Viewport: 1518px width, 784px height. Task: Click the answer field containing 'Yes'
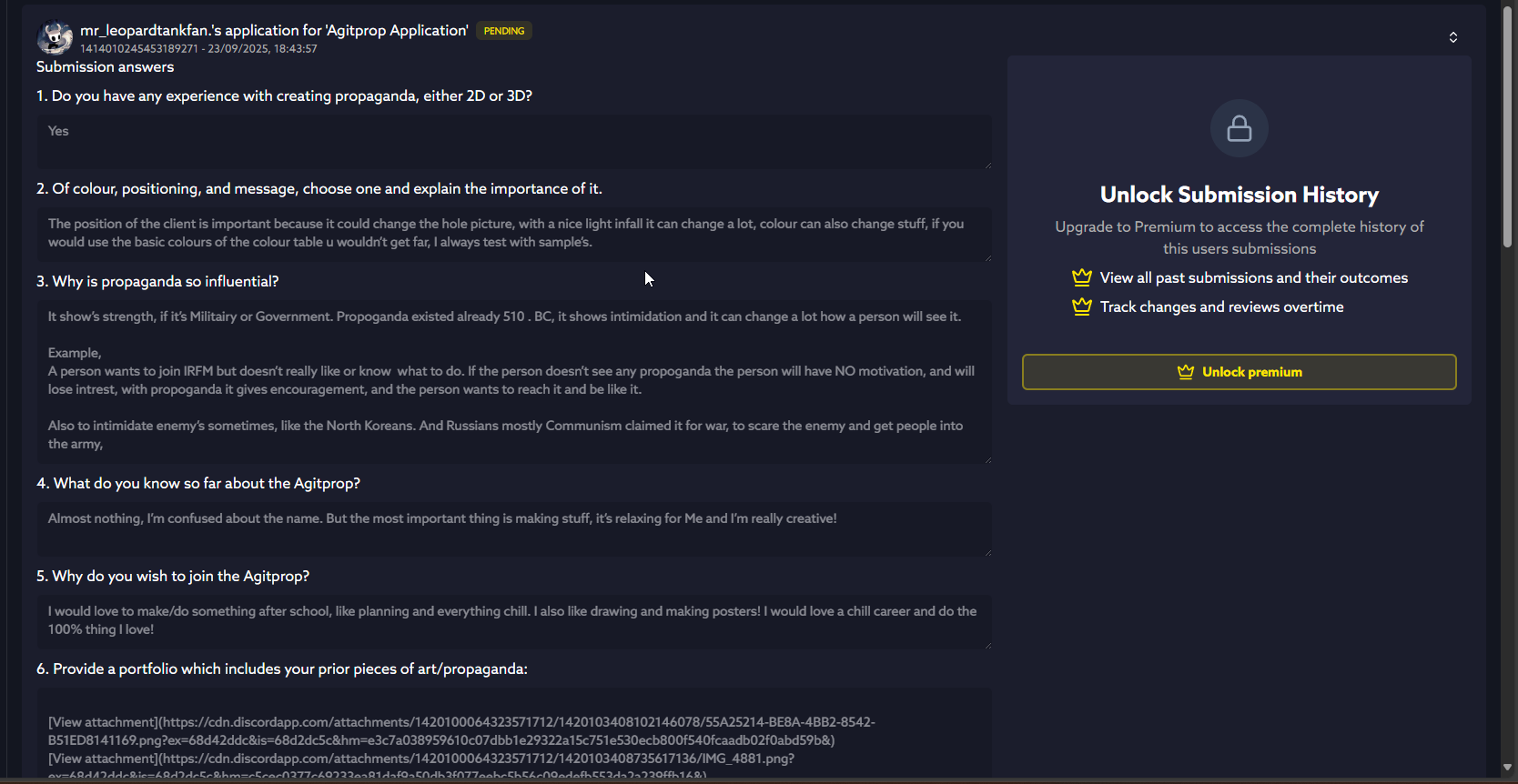pyautogui.click(x=514, y=141)
